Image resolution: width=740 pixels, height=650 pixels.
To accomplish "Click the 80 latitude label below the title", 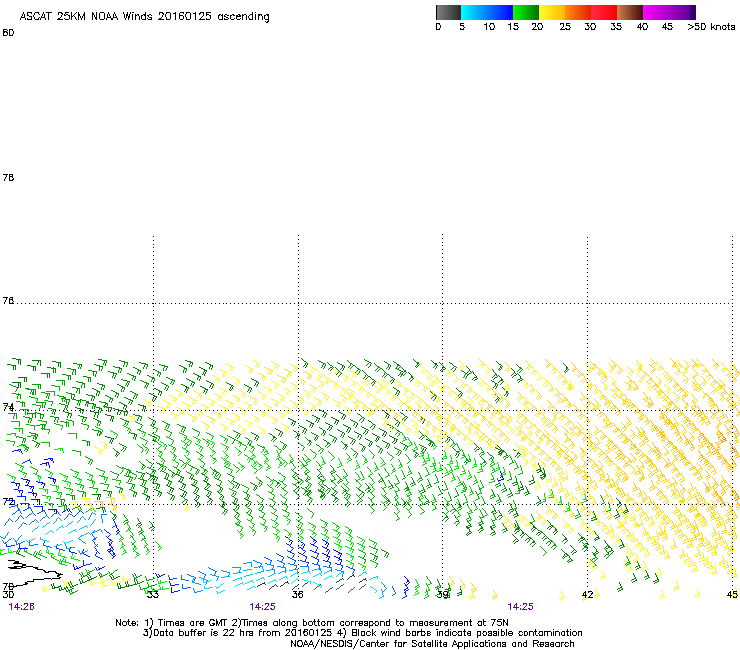I will (8, 33).
